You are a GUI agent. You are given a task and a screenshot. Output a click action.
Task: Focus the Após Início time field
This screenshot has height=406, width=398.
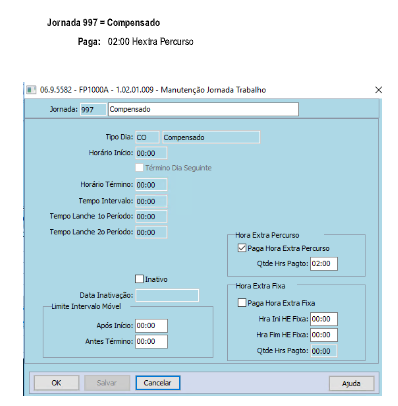tap(151, 326)
